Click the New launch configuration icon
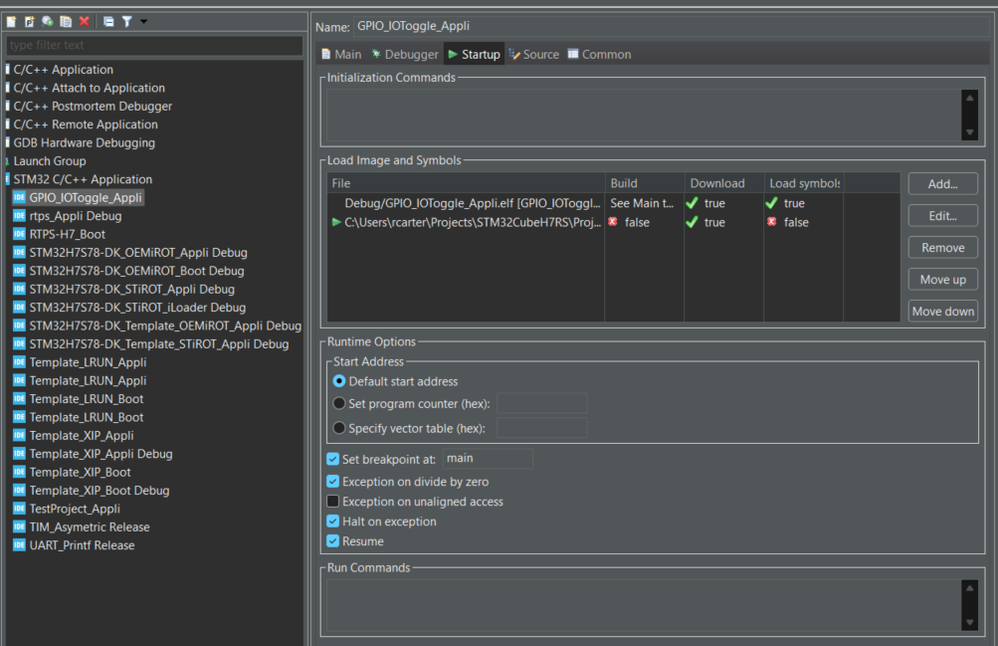The height and width of the screenshot is (646, 998). click(x=12, y=21)
